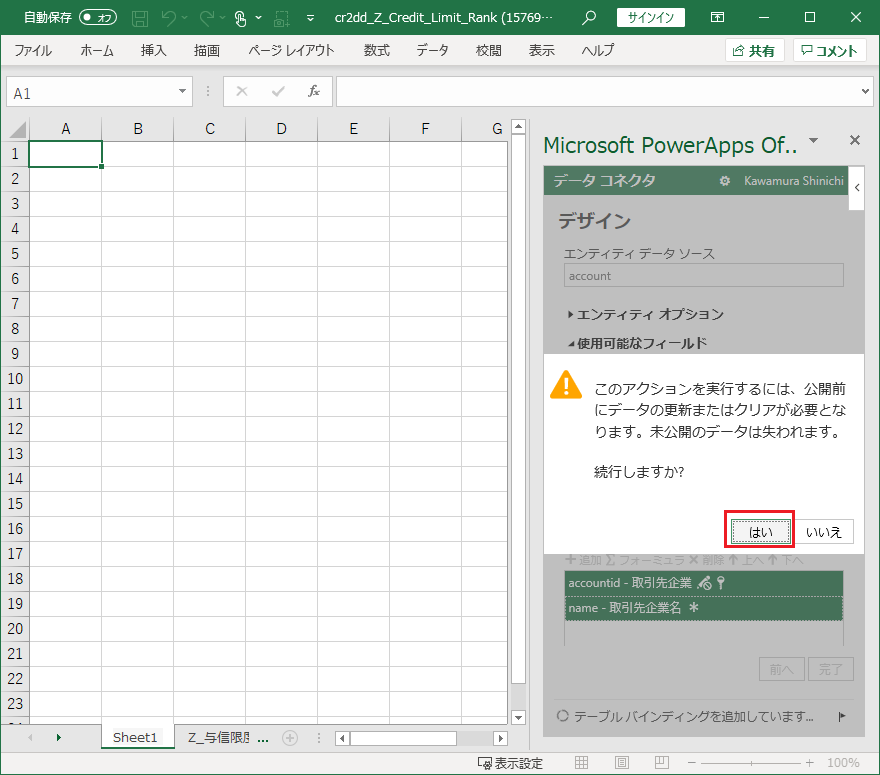This screenshot has height=775, width=880.
Task: Open the 校閲 ribbon tab
Action: [x=488, y=51]
